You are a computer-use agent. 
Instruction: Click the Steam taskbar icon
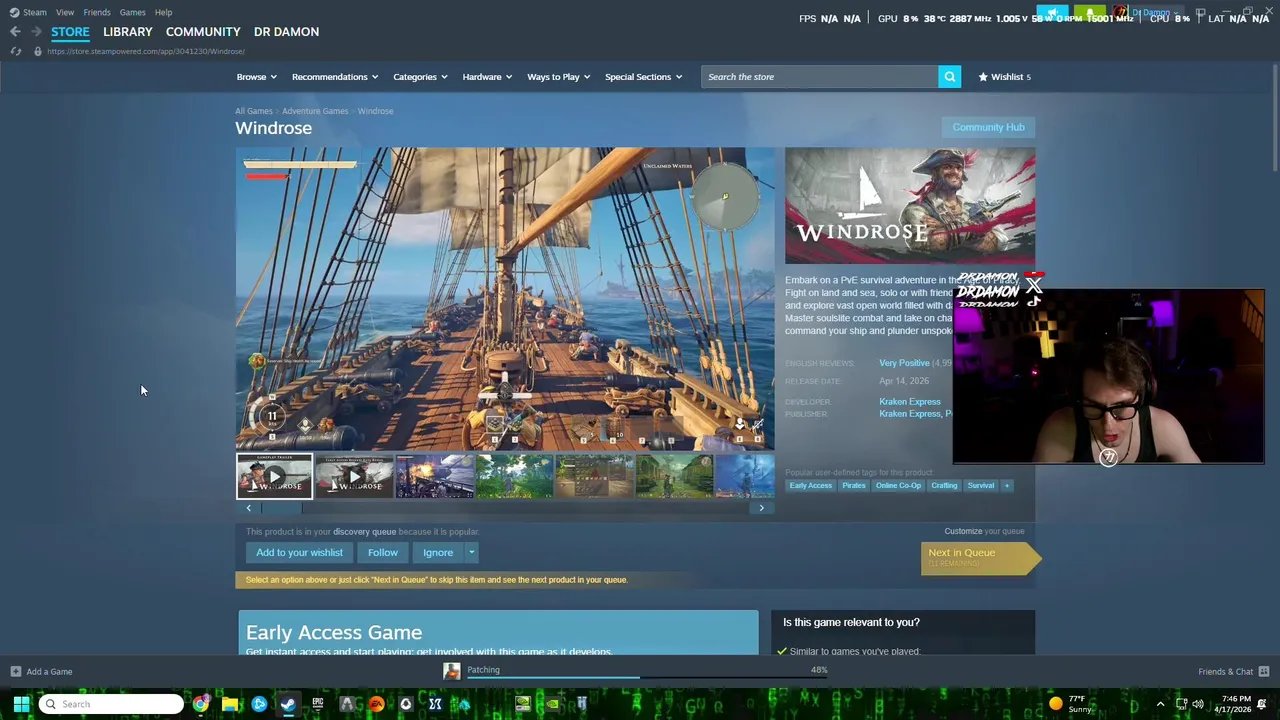coord(288,704)
